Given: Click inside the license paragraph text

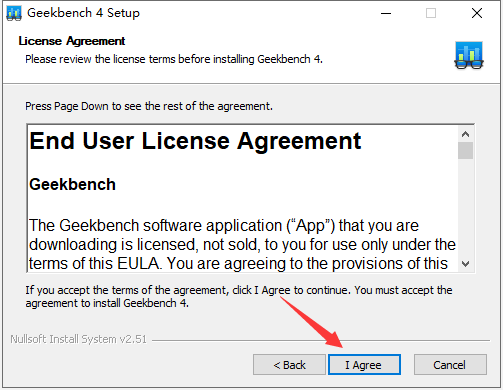Looking at the screenshot, I should click(242, 244).
